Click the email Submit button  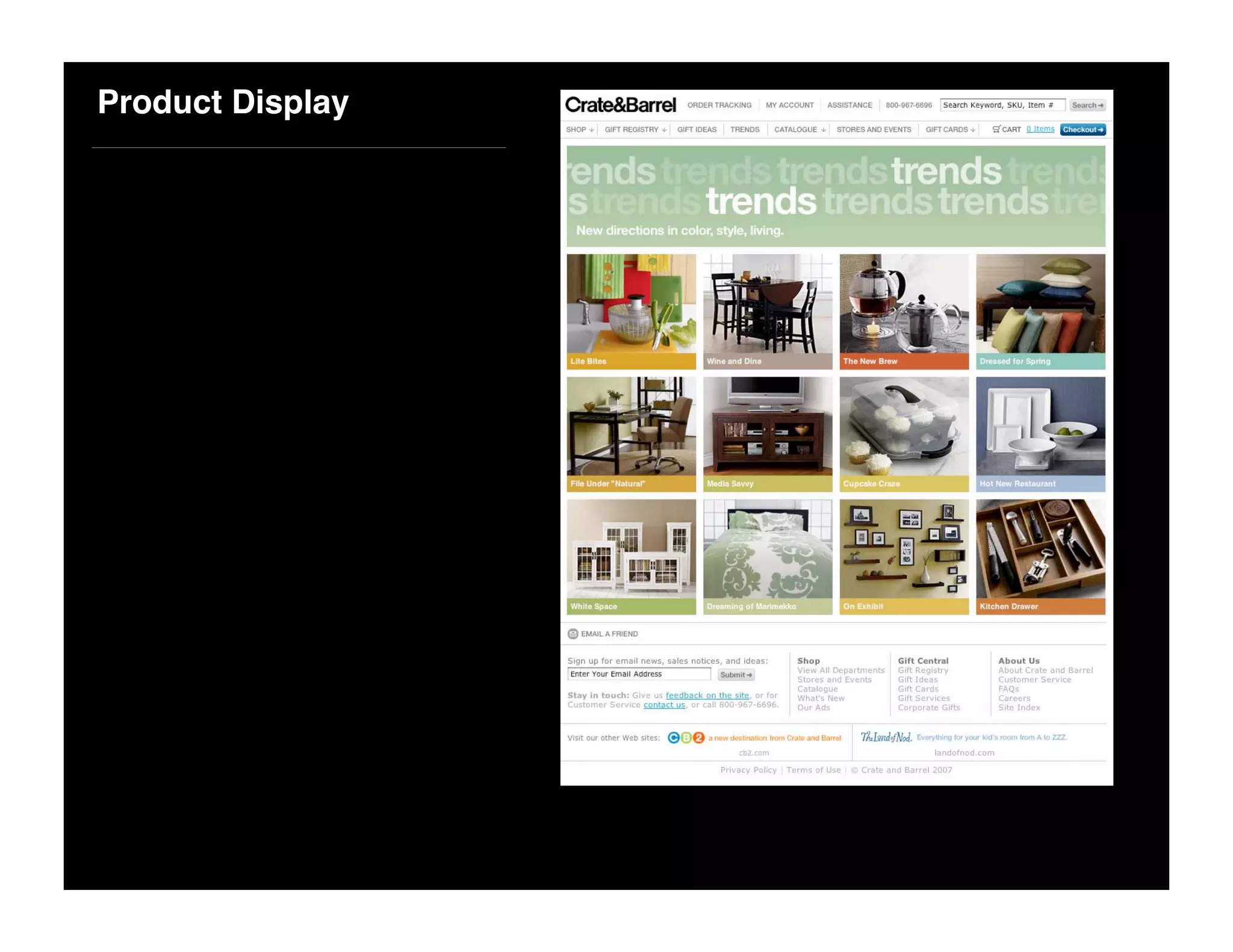(x=736, y=675)
